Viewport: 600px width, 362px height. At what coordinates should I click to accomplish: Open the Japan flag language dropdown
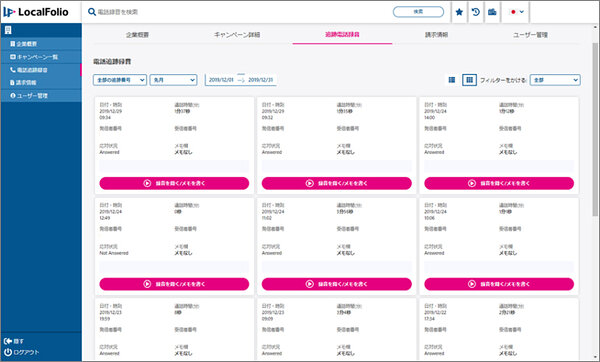click(517, 12)
